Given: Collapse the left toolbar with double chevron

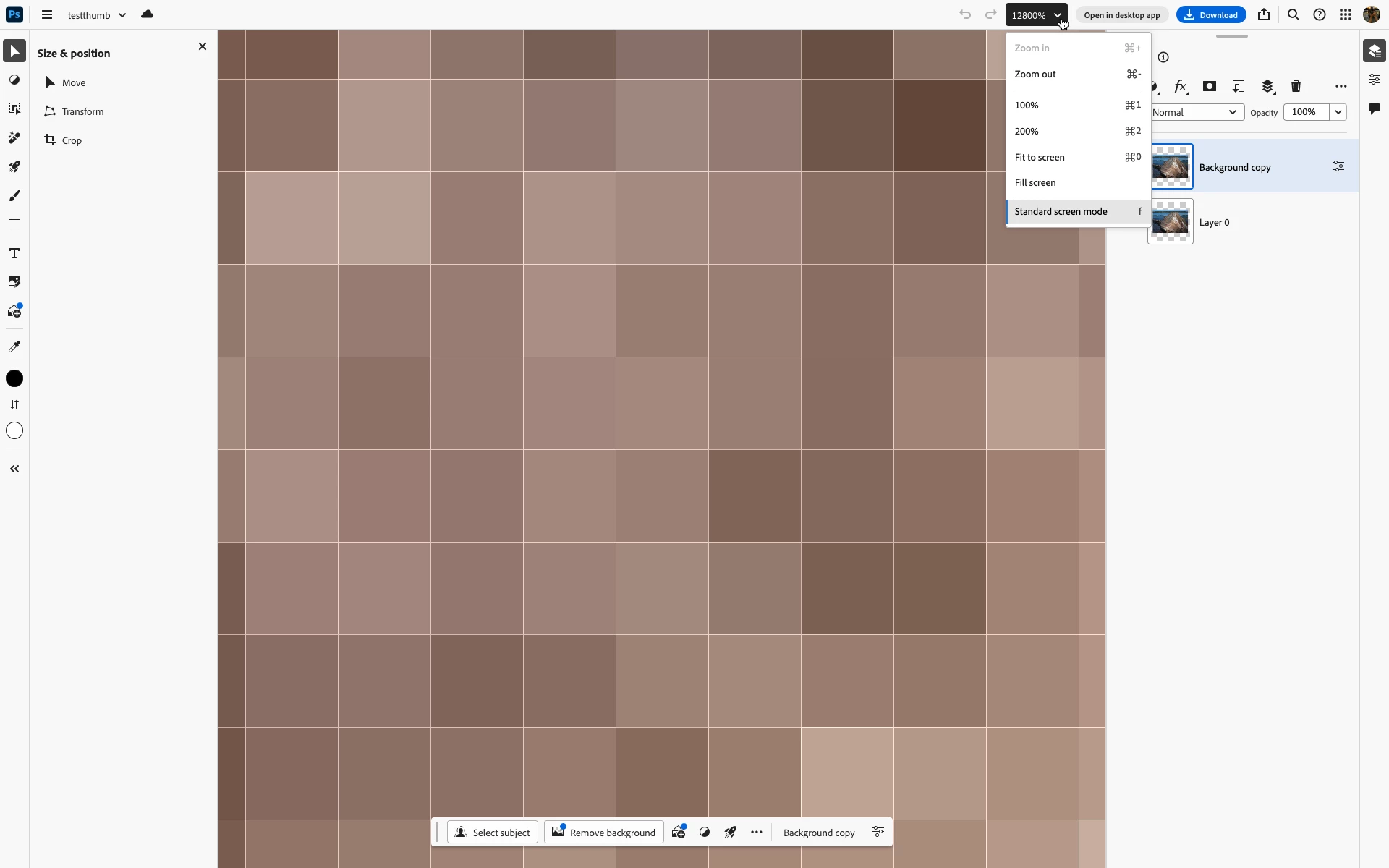Looking at the screenshot, I should [14, 469].
